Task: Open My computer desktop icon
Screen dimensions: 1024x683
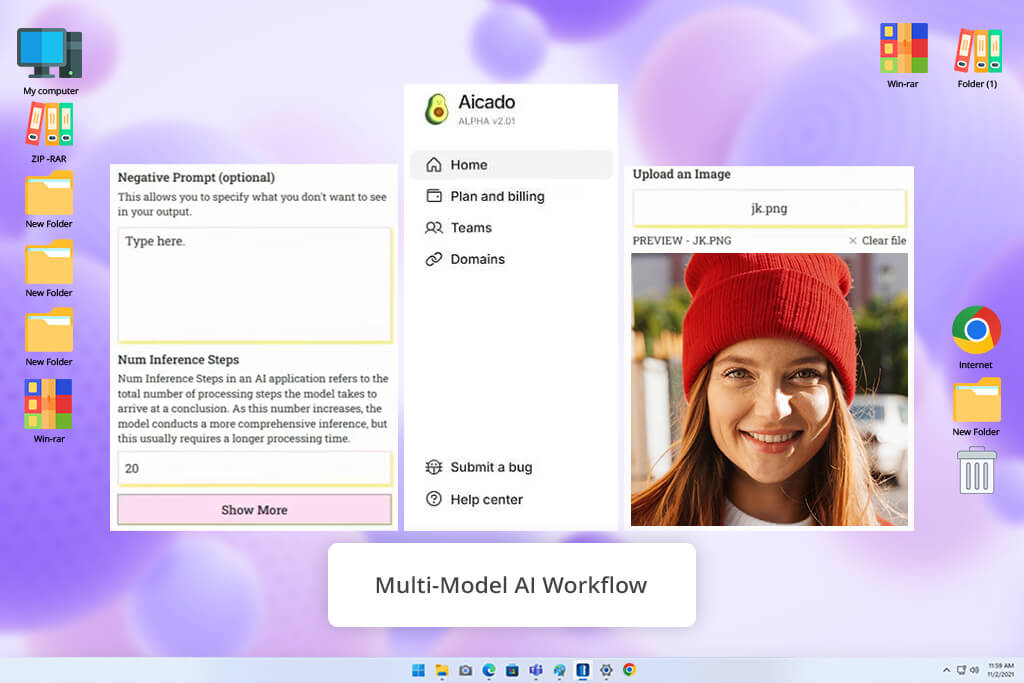Action: click(50, 61)
